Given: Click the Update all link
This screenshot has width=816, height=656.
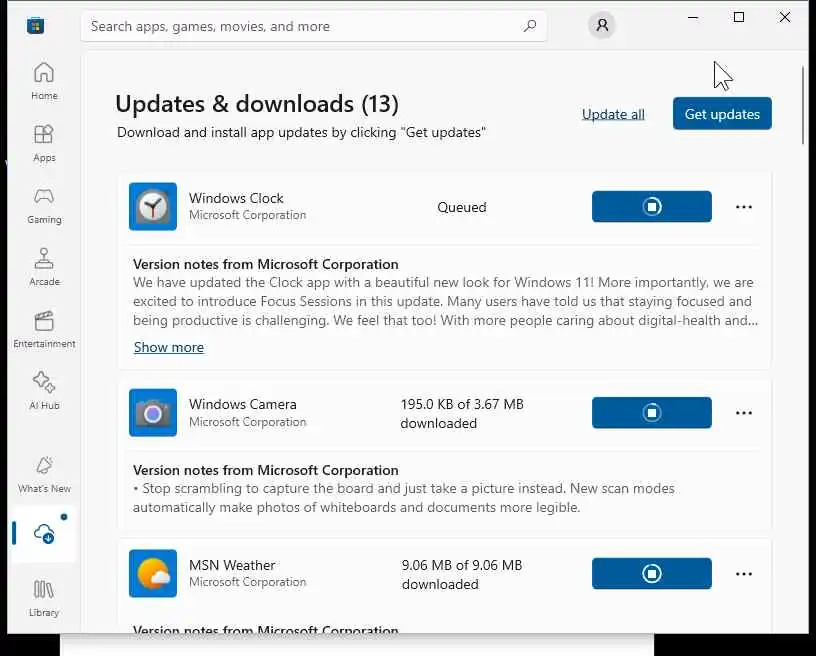Looking at the screenshot, I should (x=613, y=114).
